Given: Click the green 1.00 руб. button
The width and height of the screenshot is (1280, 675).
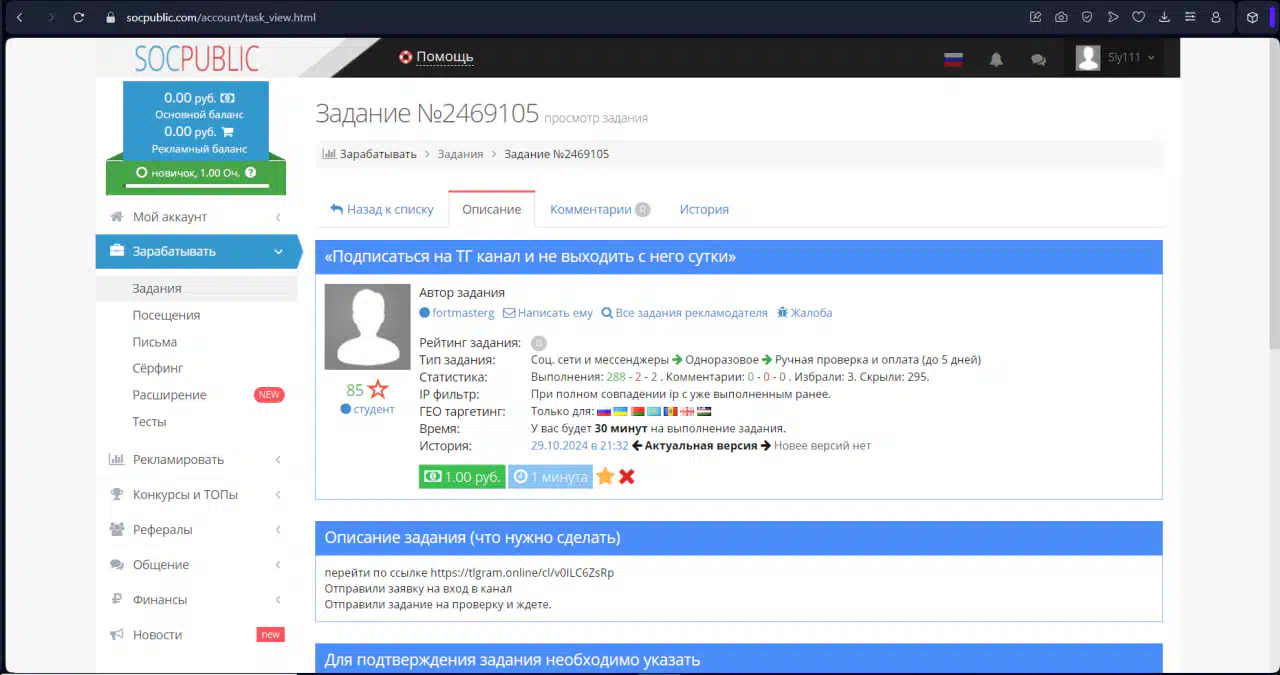Looking at the screenshot, I should (462, 477).
